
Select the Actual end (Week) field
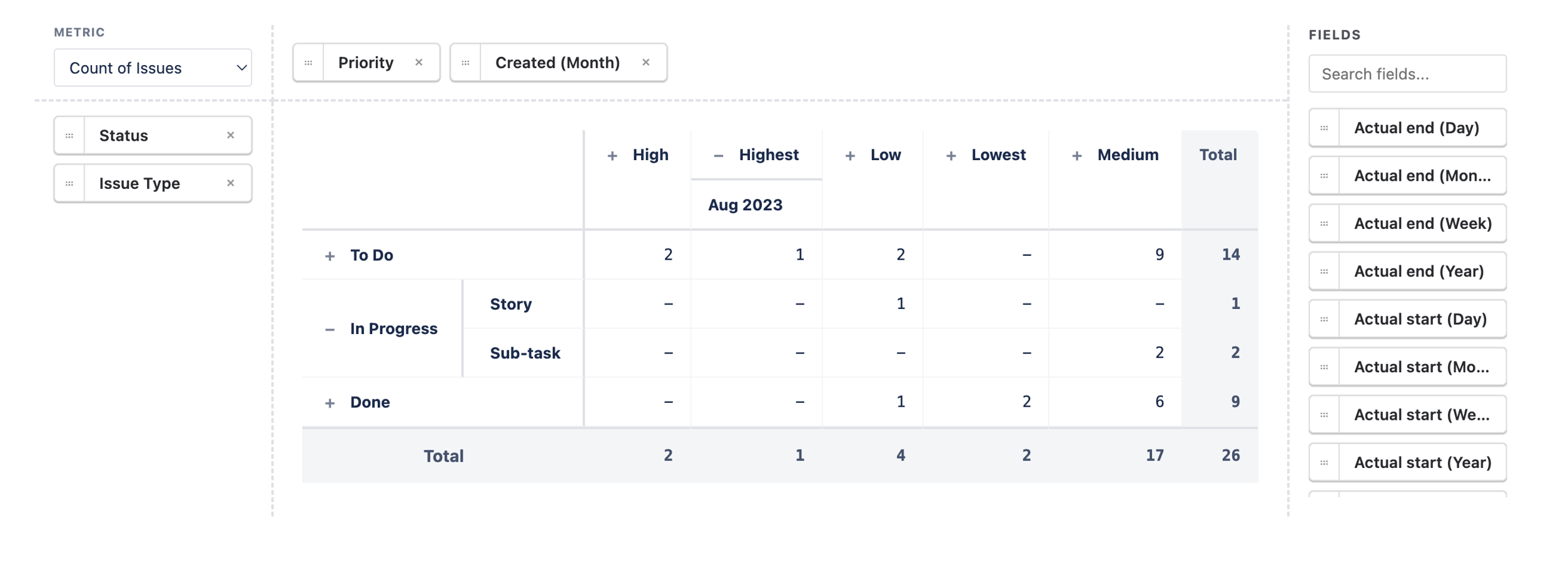pos(1422,224)
